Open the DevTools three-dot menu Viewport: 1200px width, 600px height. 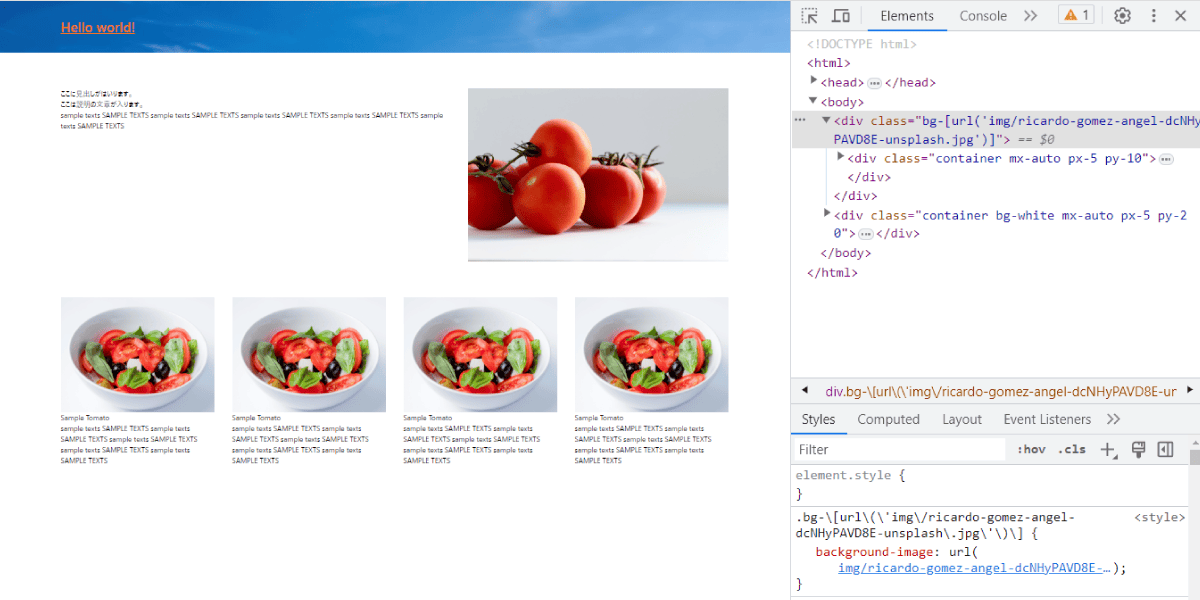tap(1153, 16)
